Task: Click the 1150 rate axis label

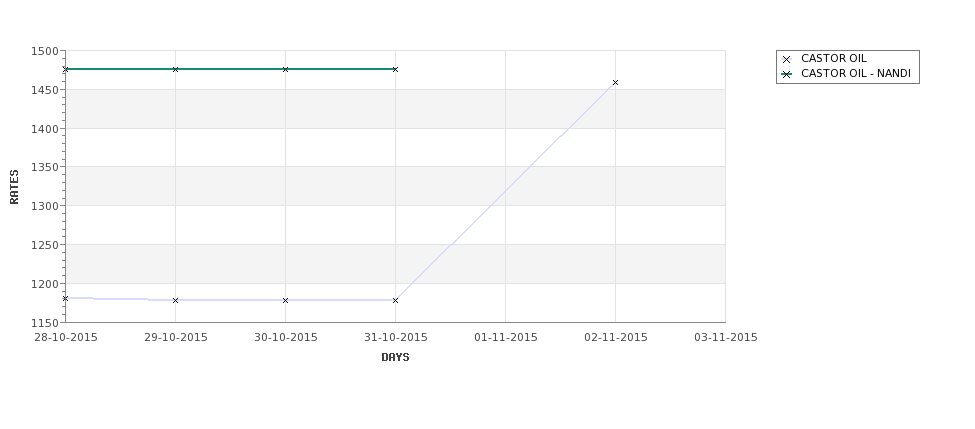Action: (44, 323)
